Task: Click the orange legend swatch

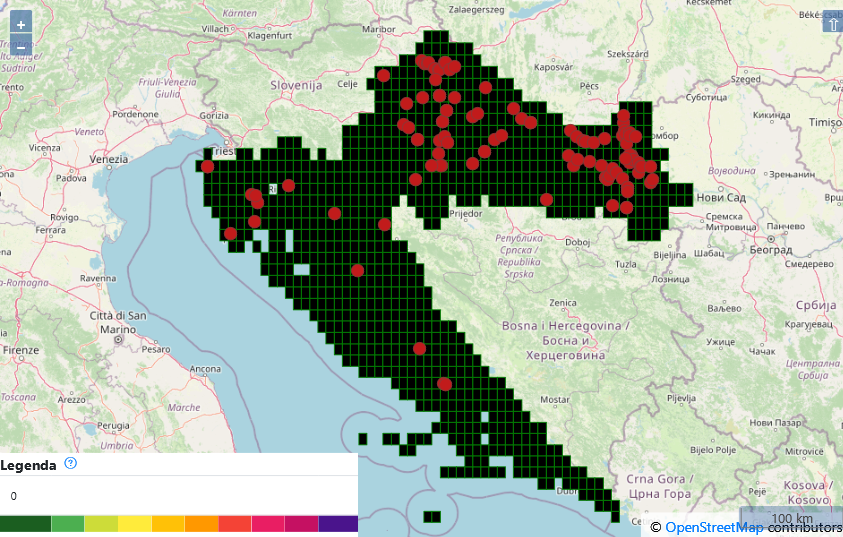Action: (x=201, y=523)
